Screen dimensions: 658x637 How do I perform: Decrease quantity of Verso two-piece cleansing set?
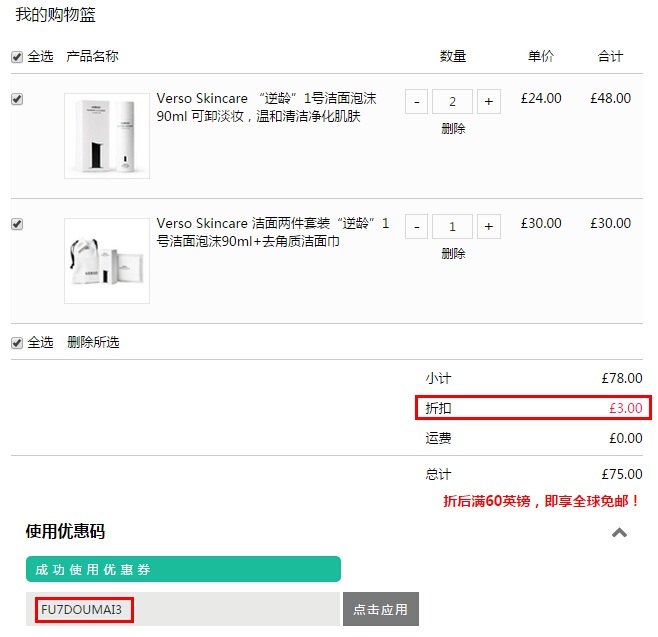click(x=416, y=227)
